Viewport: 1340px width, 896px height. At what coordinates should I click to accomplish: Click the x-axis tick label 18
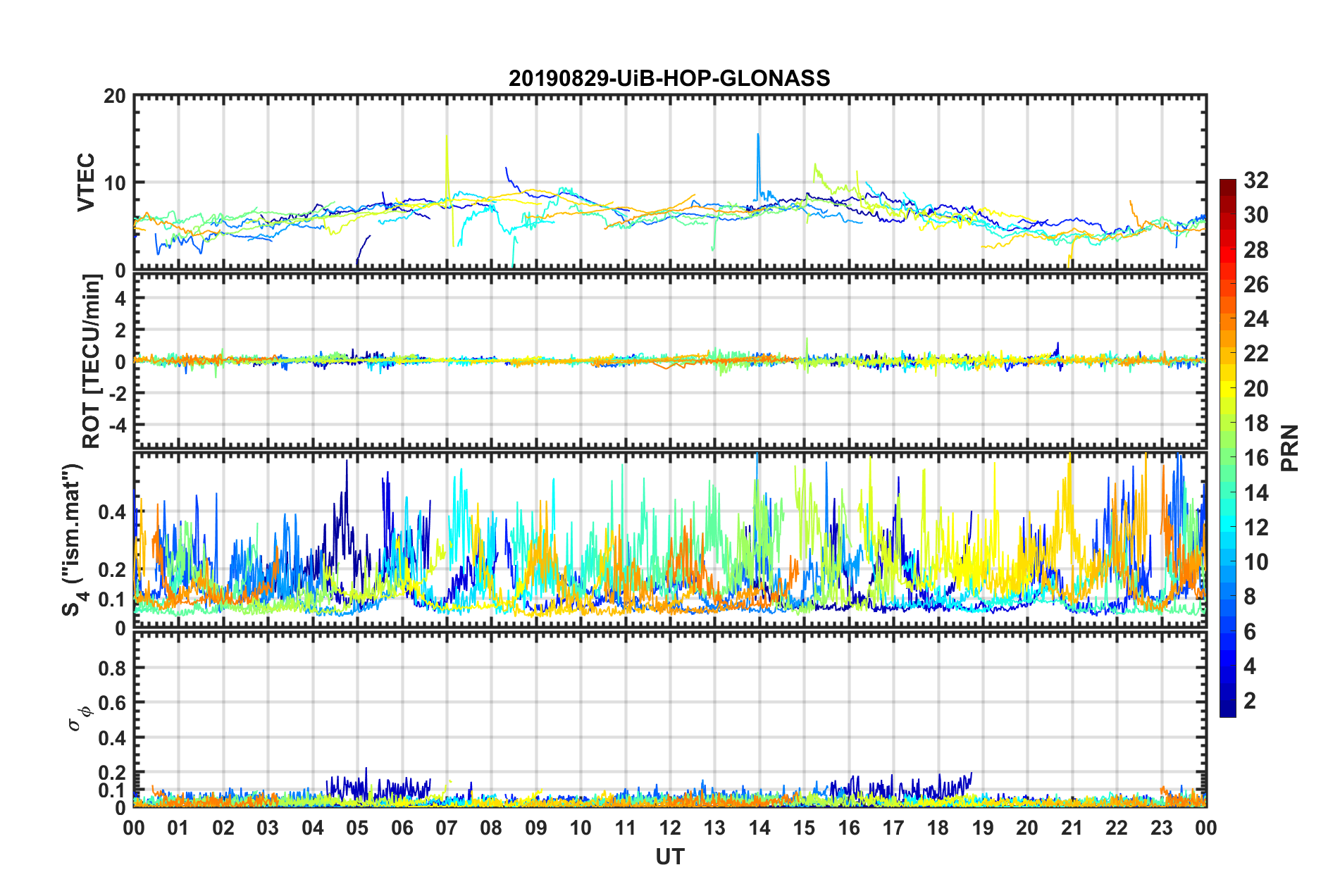[938, 827]
